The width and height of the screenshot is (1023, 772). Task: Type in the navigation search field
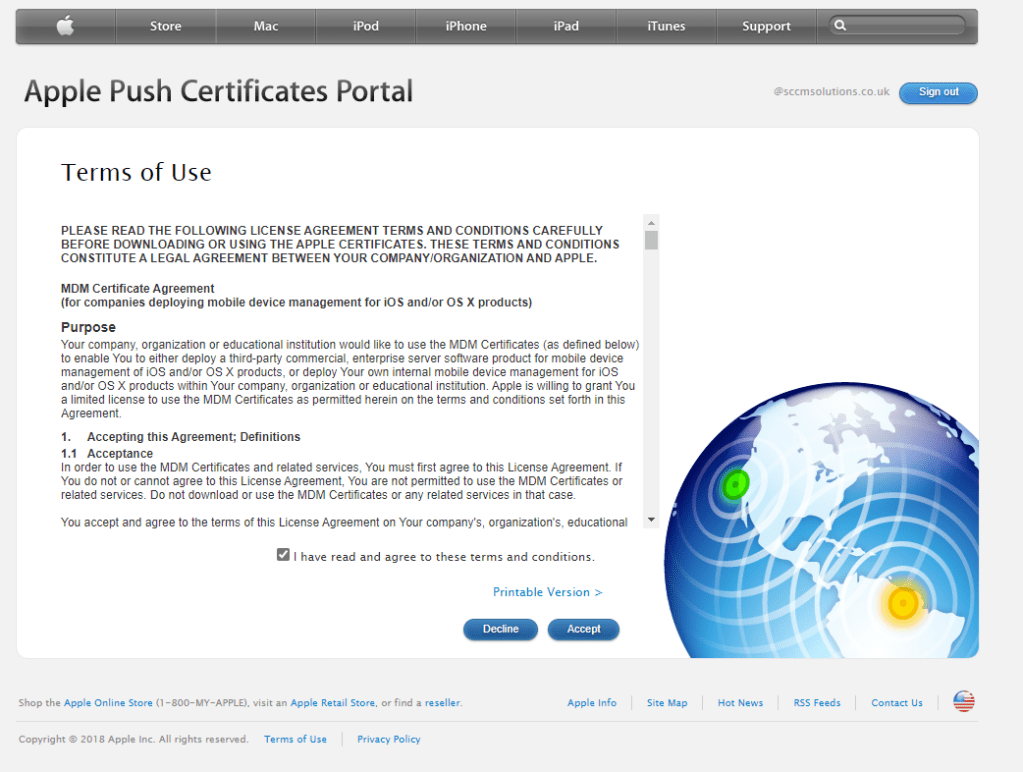click(905, 26)
